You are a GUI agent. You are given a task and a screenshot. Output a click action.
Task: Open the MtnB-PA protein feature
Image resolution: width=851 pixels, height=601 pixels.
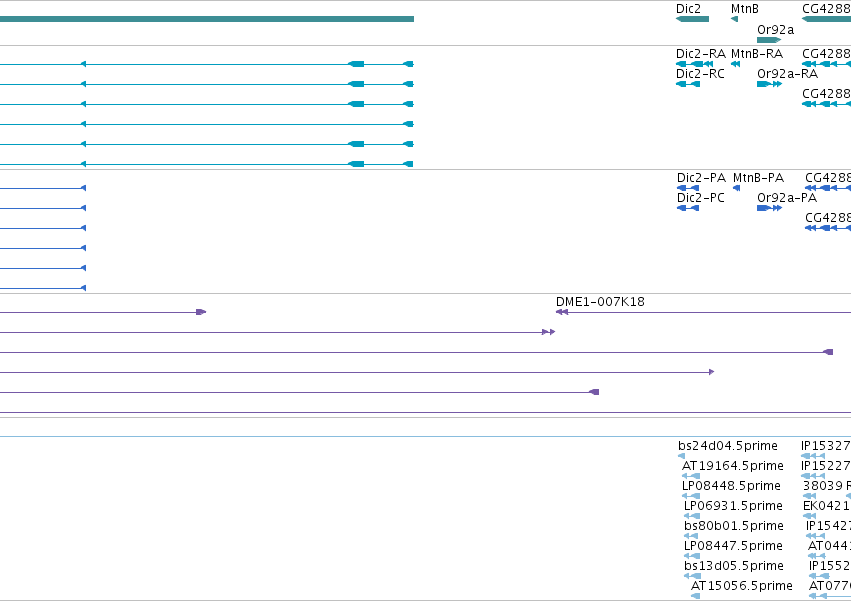736,188
